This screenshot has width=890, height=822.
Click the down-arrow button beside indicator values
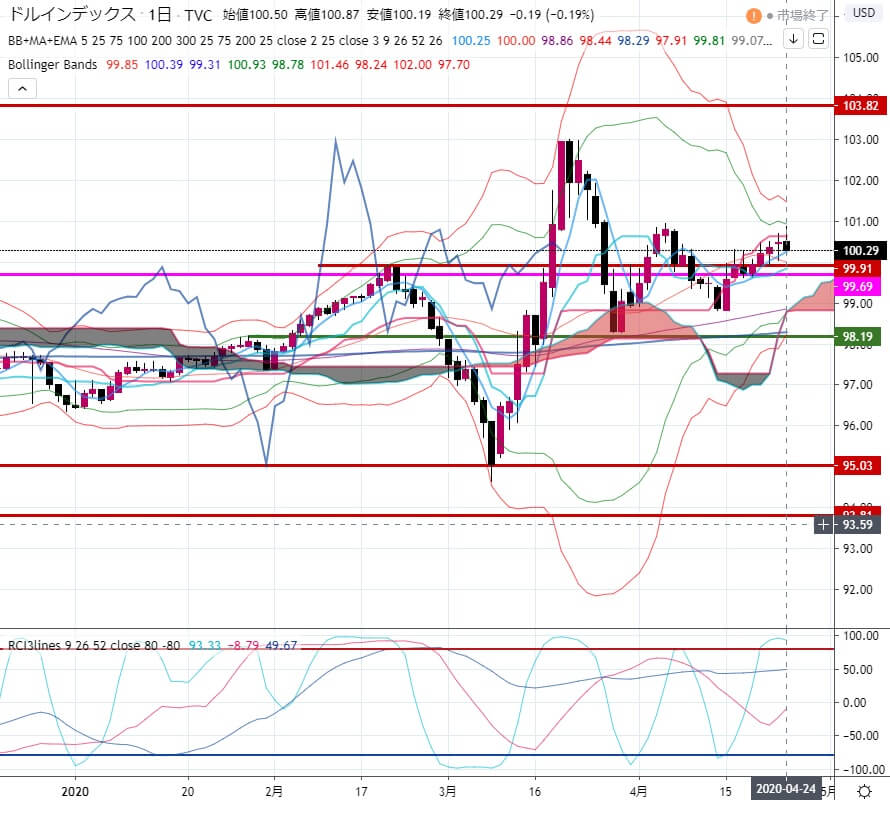point(794,39)
